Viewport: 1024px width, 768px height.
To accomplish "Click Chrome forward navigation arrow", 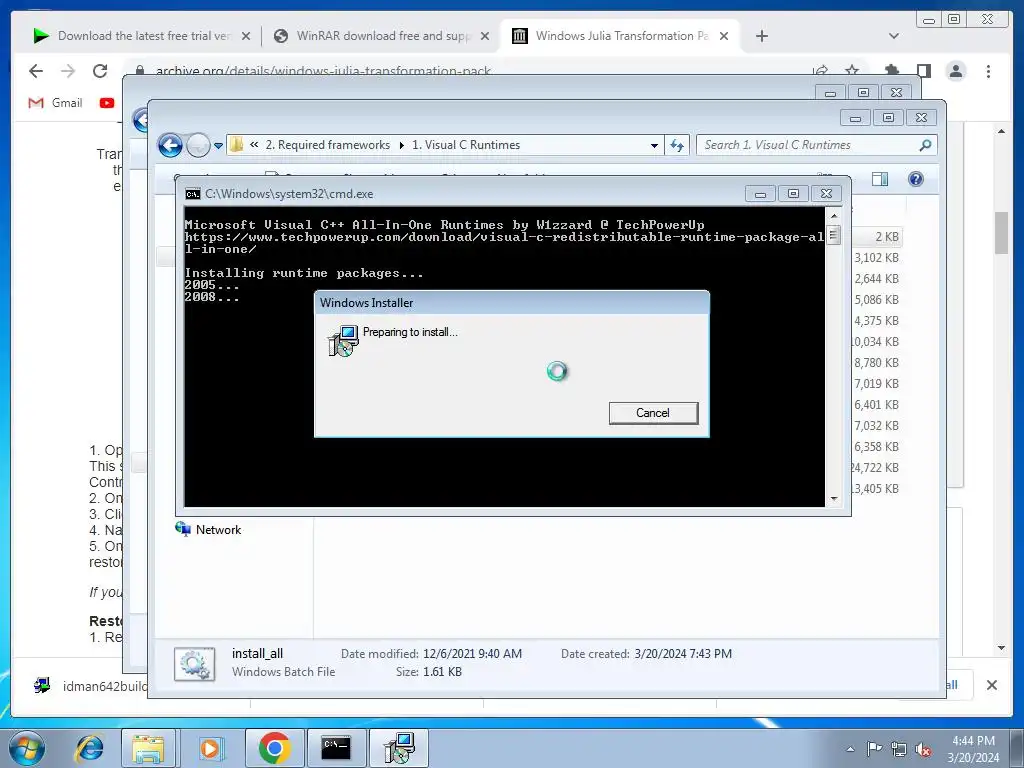I will pyautogui.click(x=68, y=71).
